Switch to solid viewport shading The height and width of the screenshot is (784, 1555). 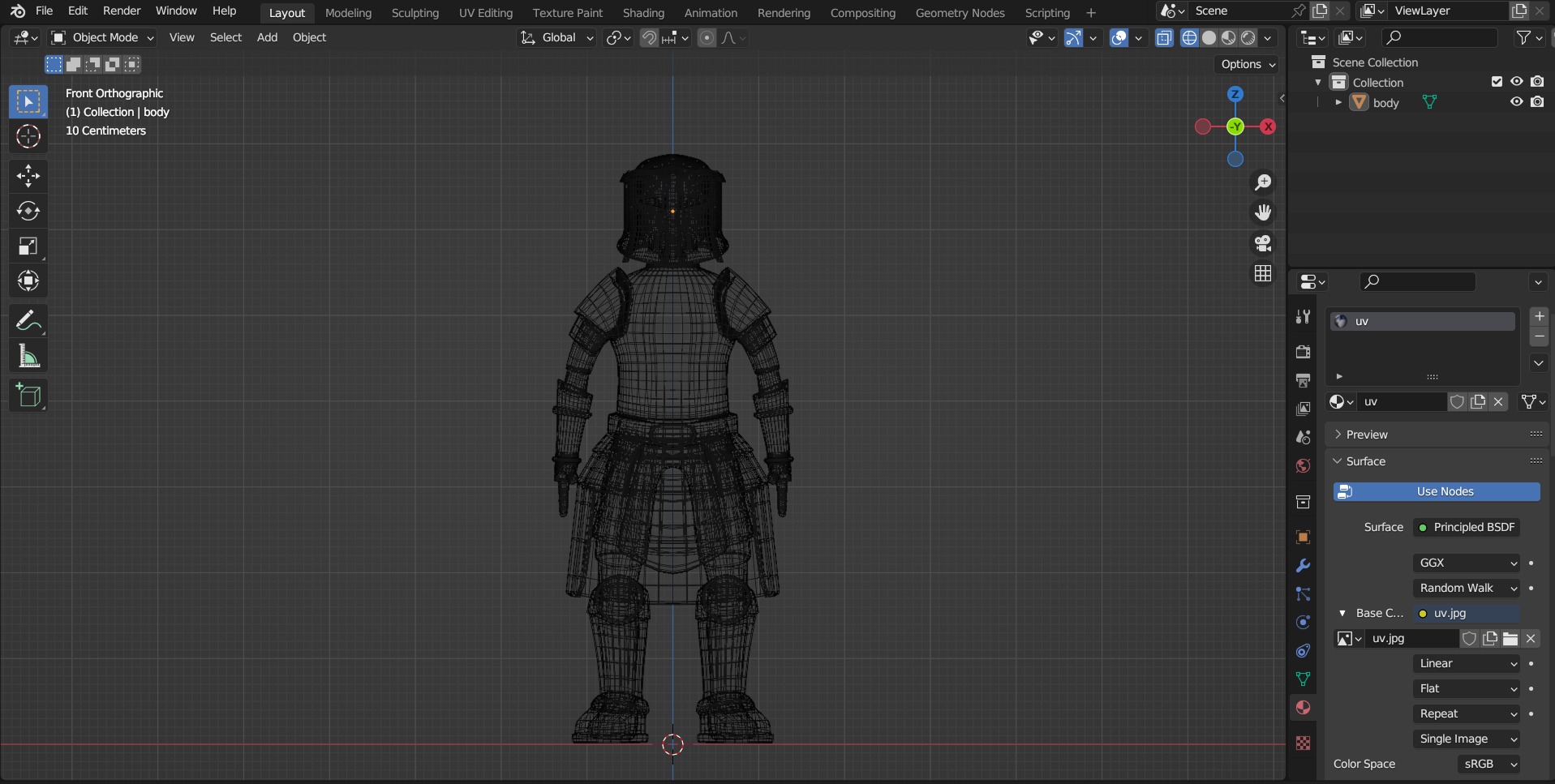[1209, 38]
